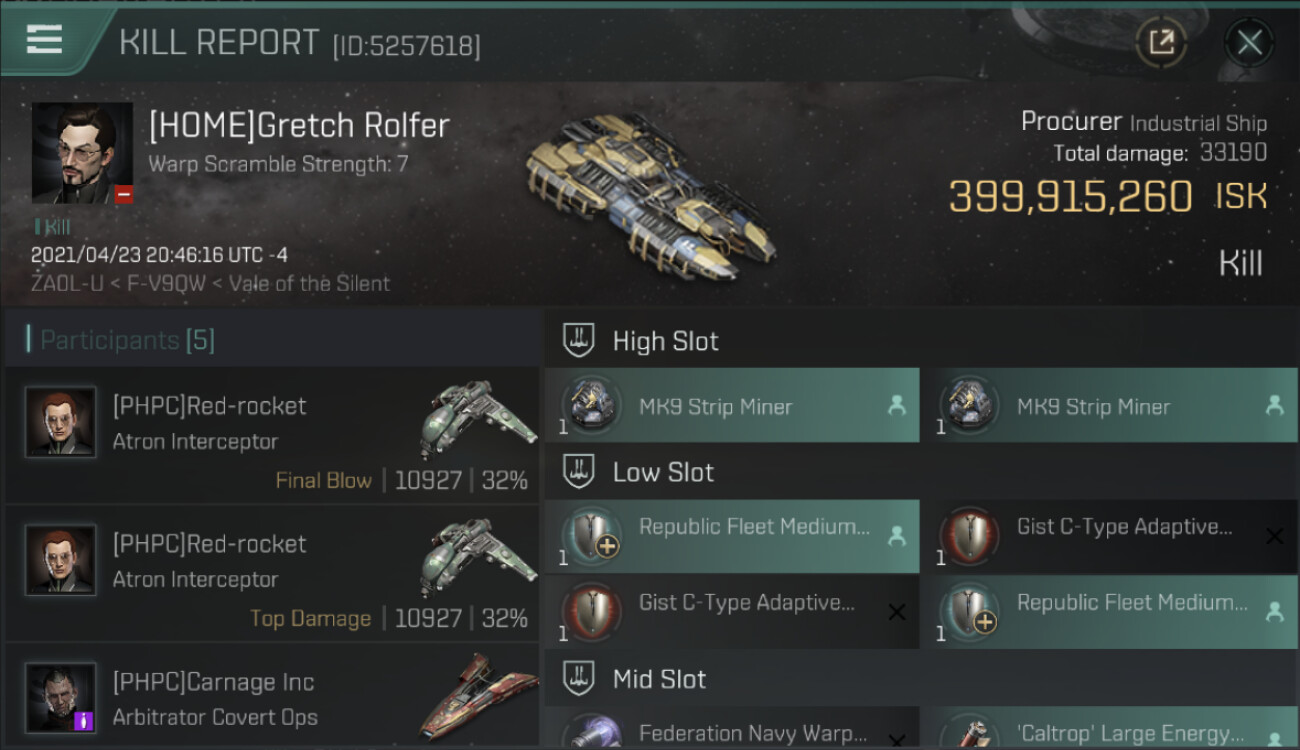Screen dimensions: 1300x750
Task: Select 'Caltrop' Large Energy module row
Action: [x=1110, y=731]
